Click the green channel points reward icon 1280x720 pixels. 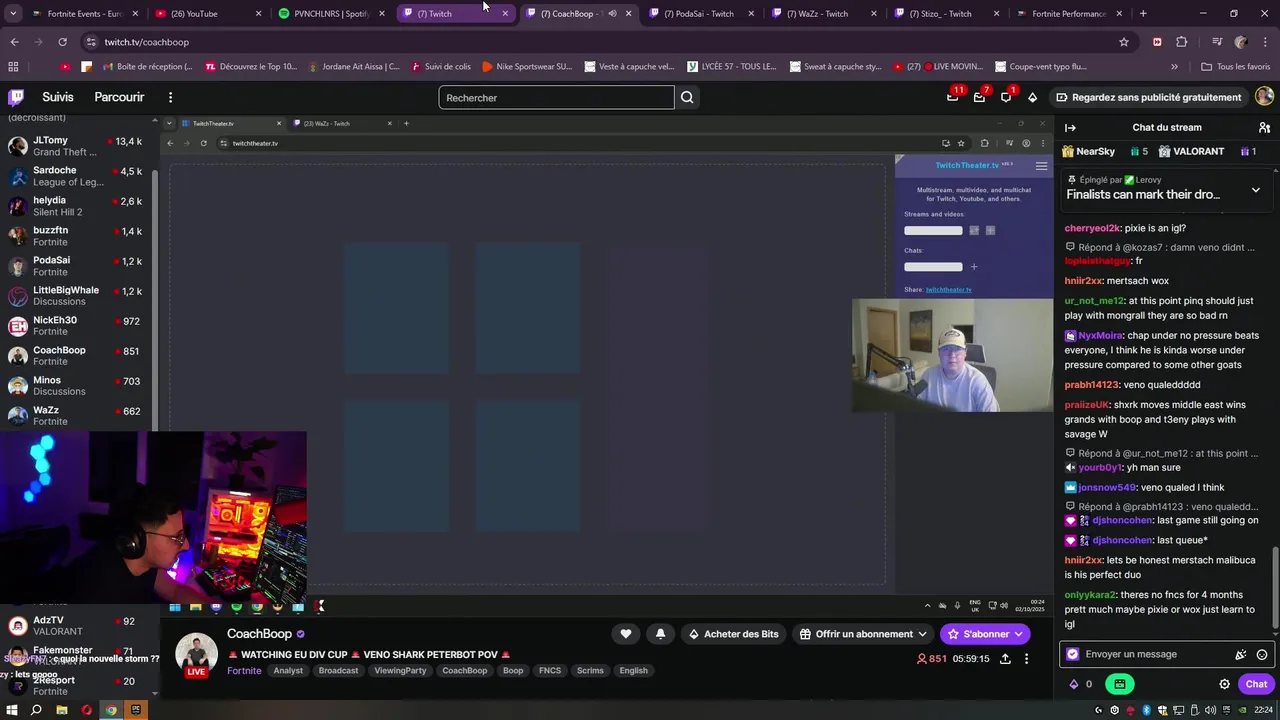[1120, 684]
